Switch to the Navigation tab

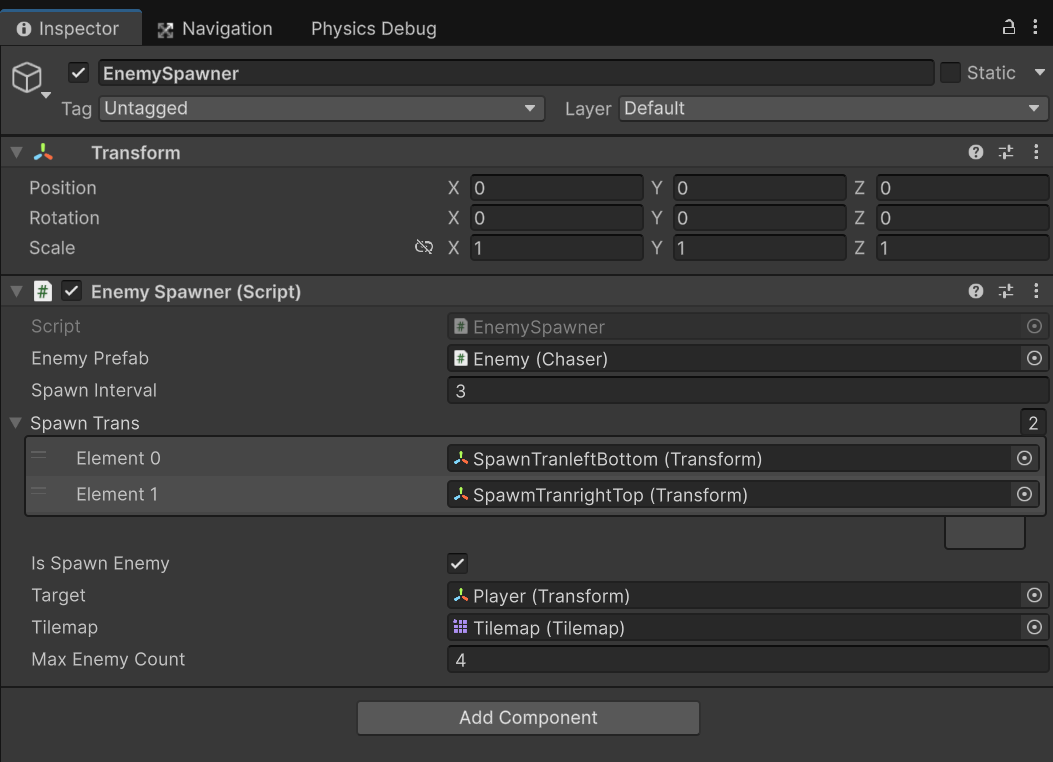point(215,28)
